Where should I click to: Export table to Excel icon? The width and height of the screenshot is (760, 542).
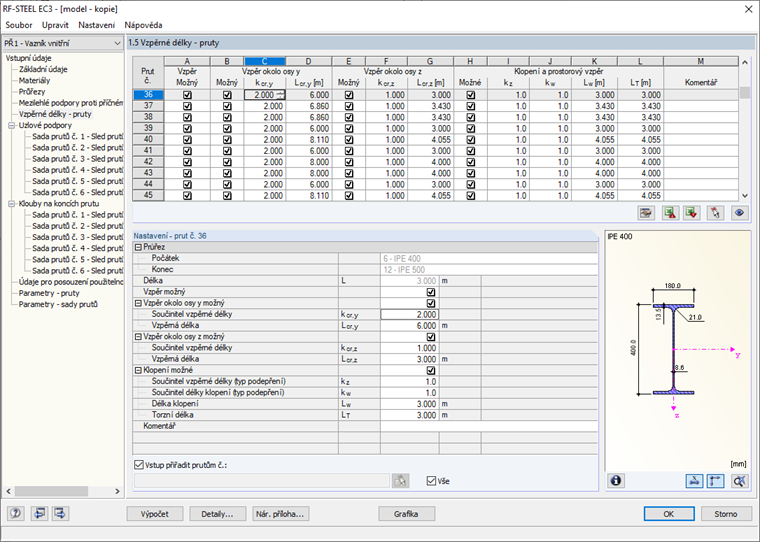click(670, 213)
